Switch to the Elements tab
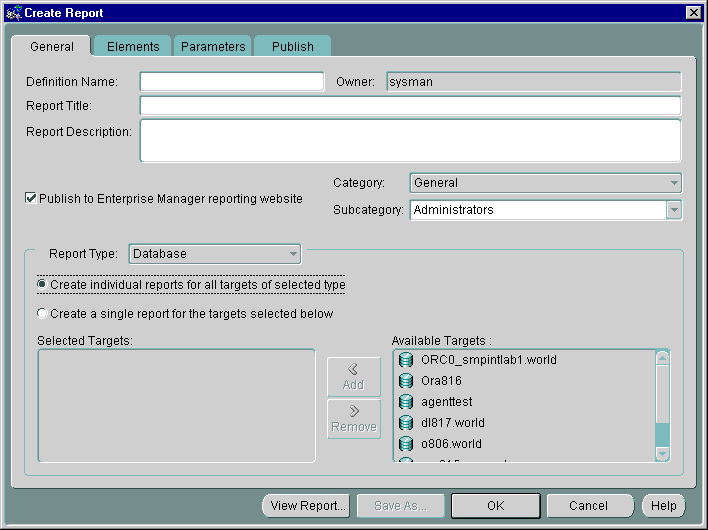The image size is (708, 530). click(133, 47)
